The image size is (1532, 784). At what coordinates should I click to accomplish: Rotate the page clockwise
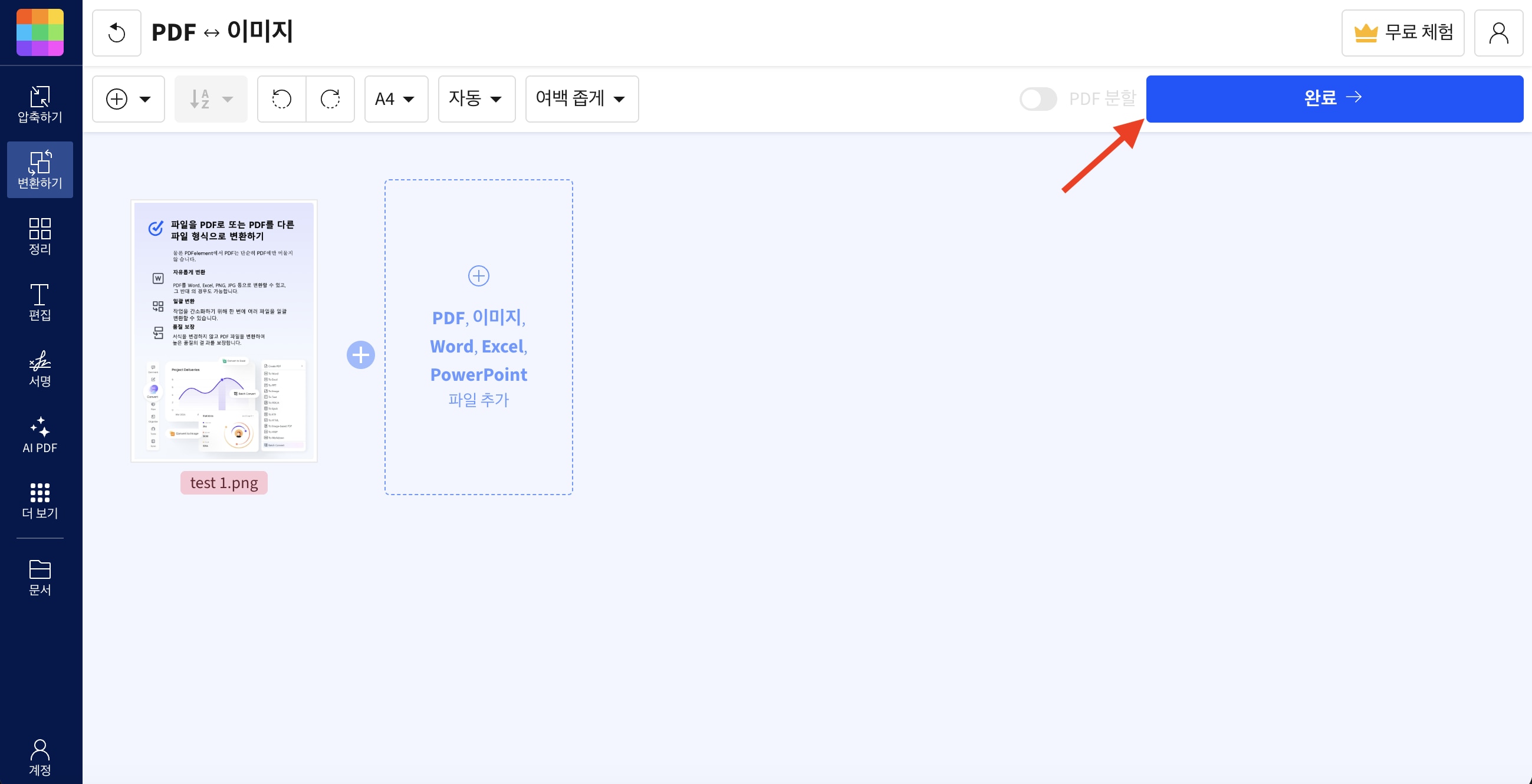coord(331,98)
